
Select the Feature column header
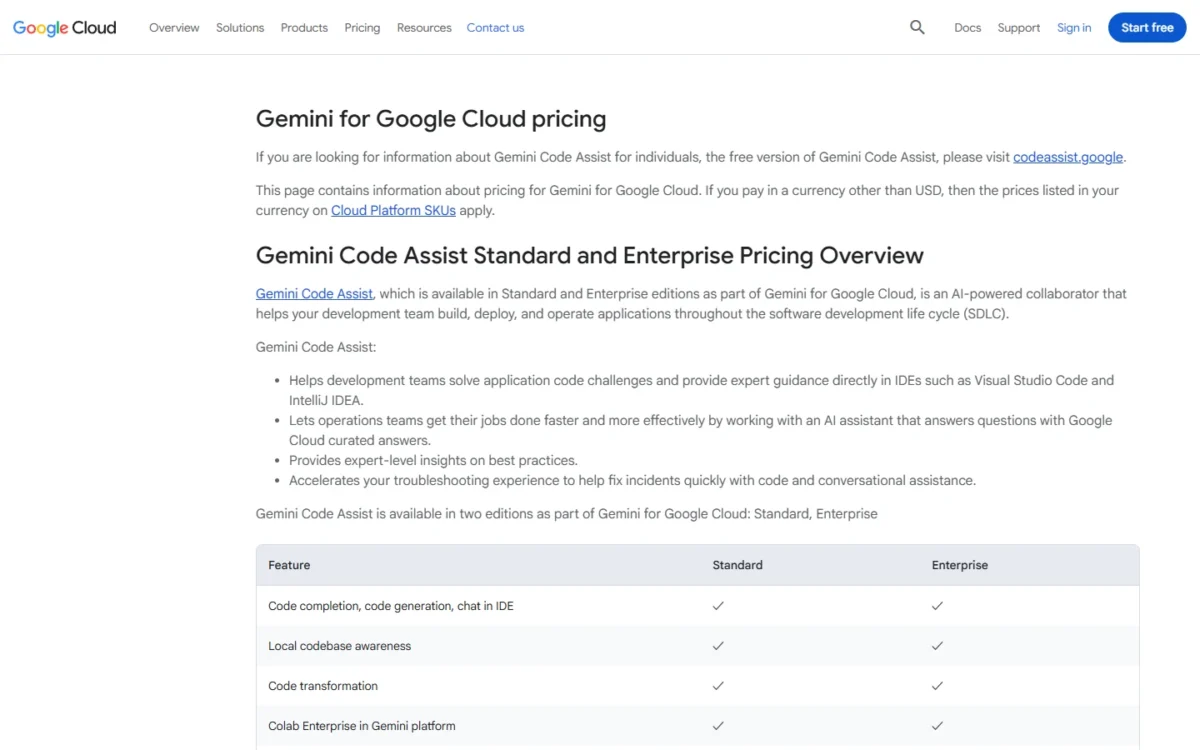[289, 565]
